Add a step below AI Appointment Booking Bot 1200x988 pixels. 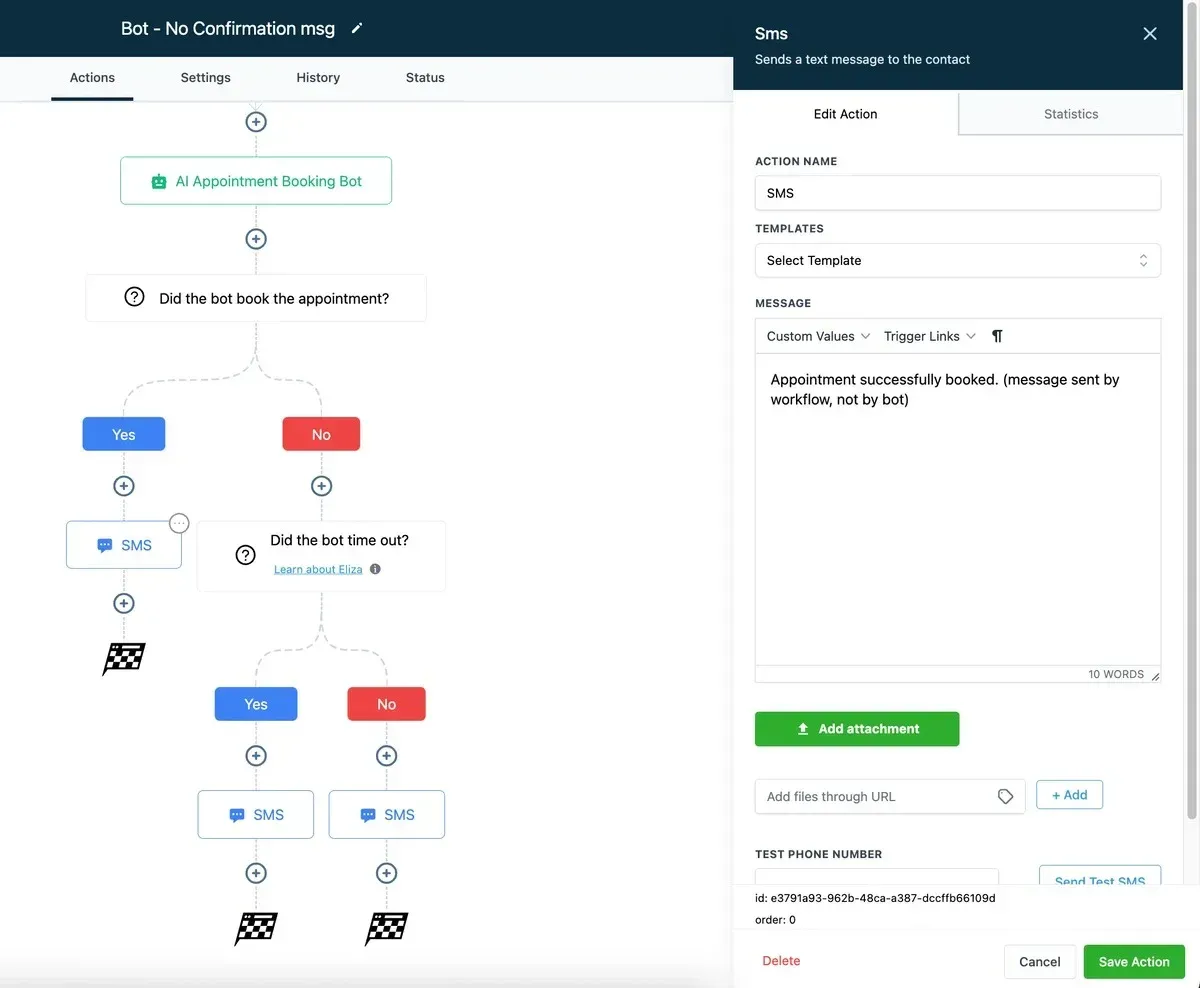pos(256,239)
